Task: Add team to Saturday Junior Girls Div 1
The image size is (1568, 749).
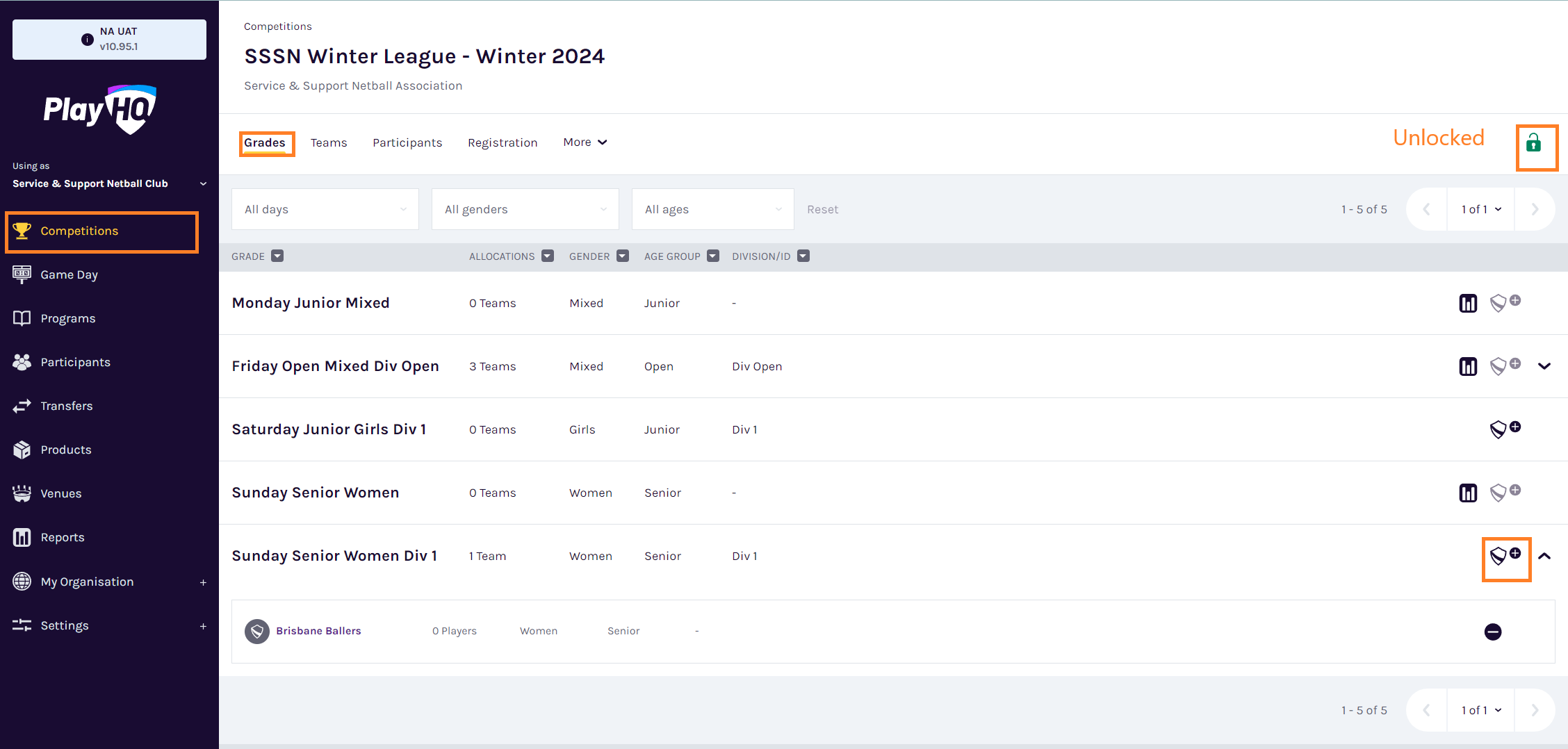Action: pyautogui.click(x=1505, y=429)
